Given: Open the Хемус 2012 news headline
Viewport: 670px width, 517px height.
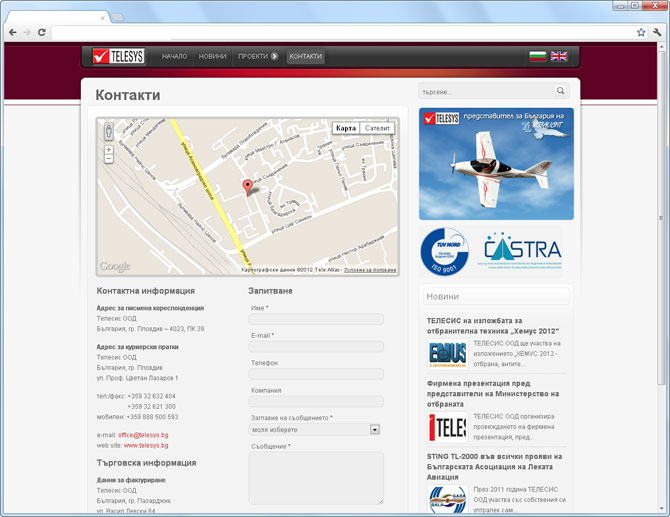Looking at the screenshot, I should pyautogui.click(x=493, y=326).
